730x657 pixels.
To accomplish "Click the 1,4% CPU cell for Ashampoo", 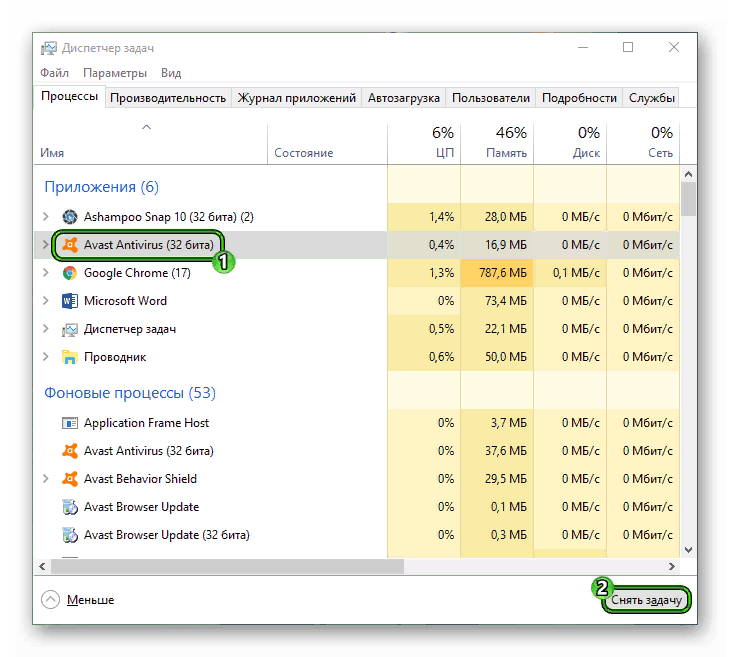I will click(x=424, y=217).
